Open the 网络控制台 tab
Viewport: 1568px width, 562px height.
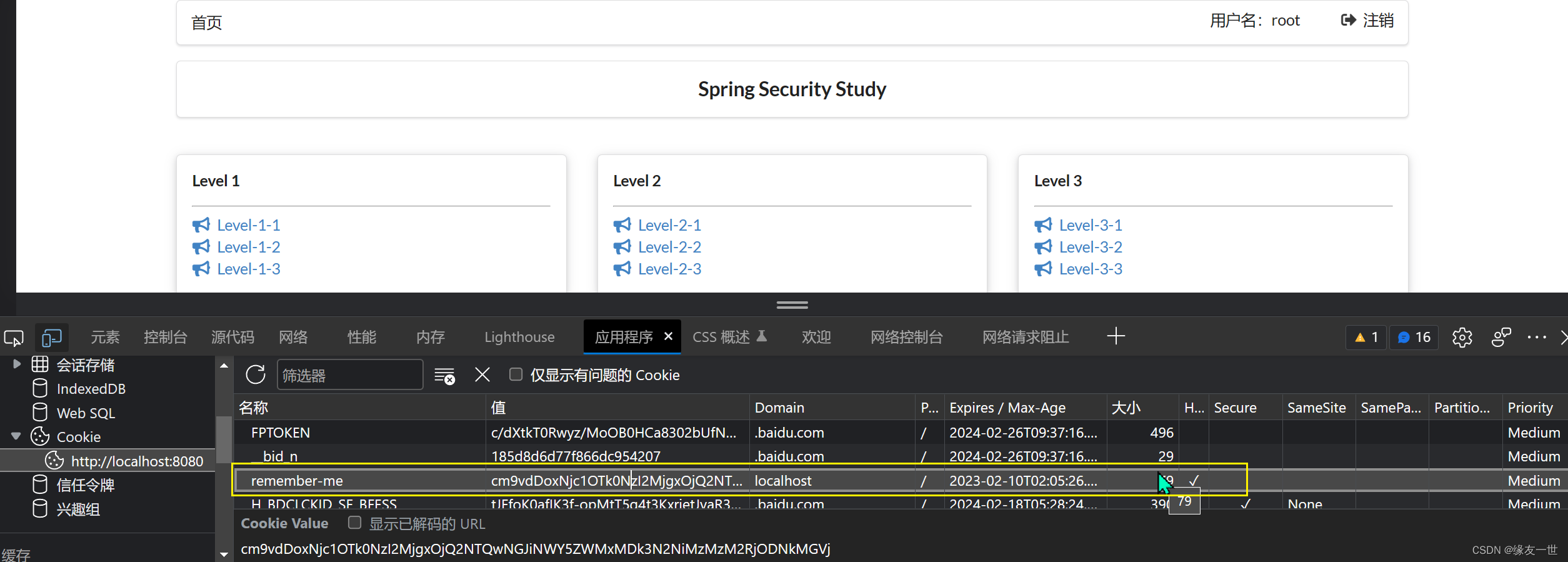(x=906, y=338)
